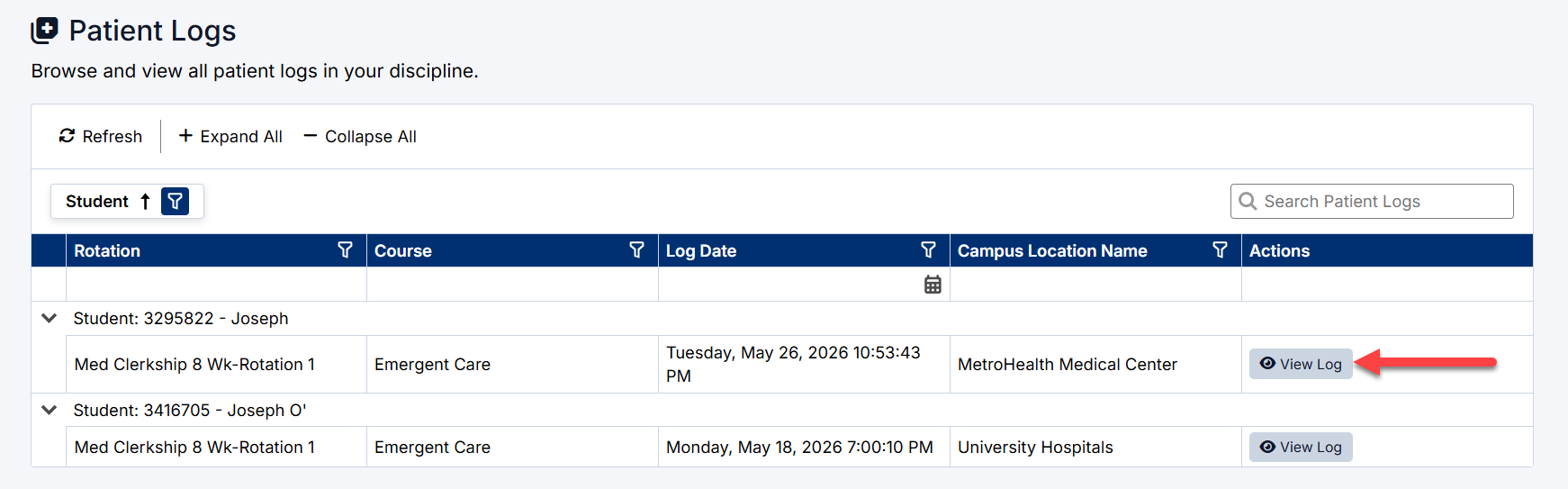Click Collapse All in the toolbar

click(360, 136)
